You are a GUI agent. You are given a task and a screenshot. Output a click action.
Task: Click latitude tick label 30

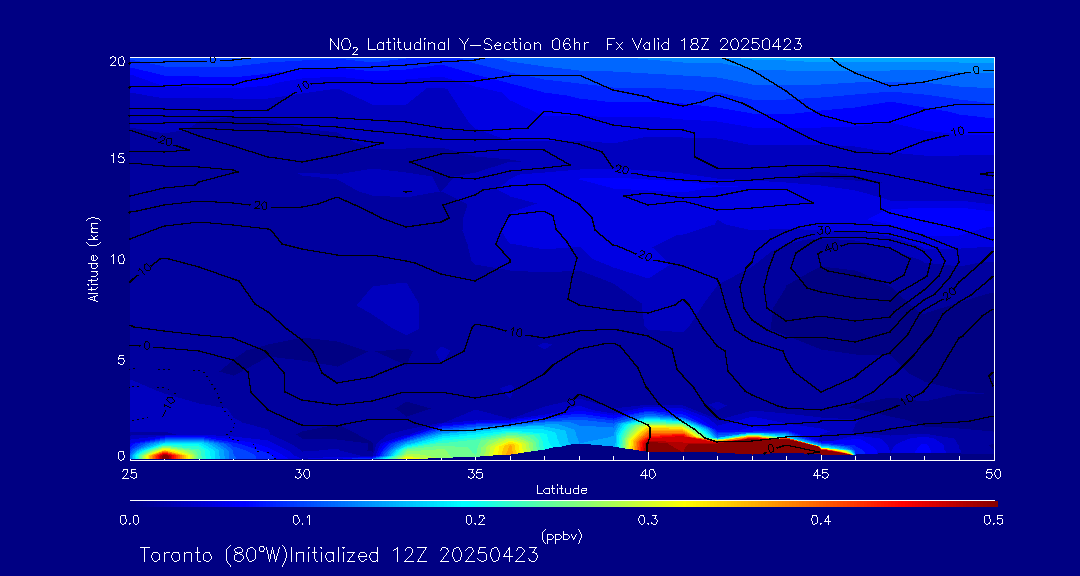(302, 474)
